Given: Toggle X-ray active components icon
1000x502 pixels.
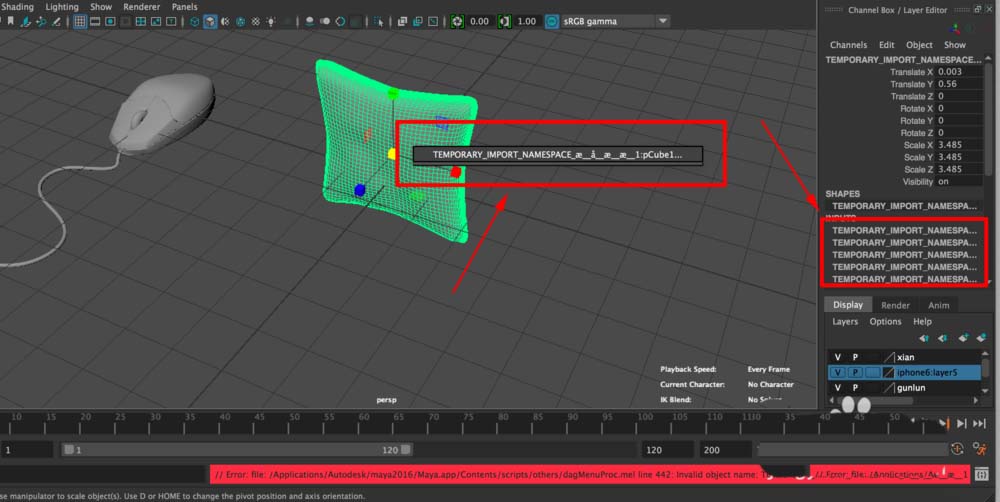Looking at the screenshot, I should pos(417,21).
